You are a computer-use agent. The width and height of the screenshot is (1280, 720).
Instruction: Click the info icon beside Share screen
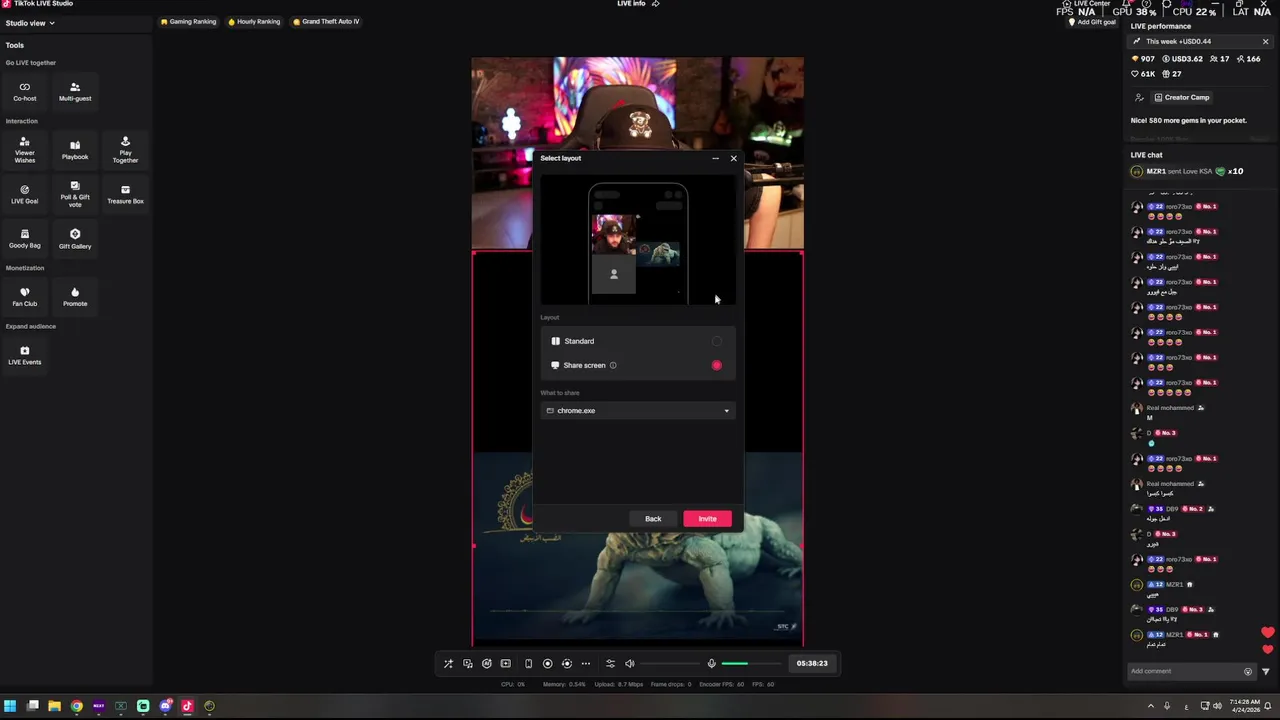(x=613, y=365)
